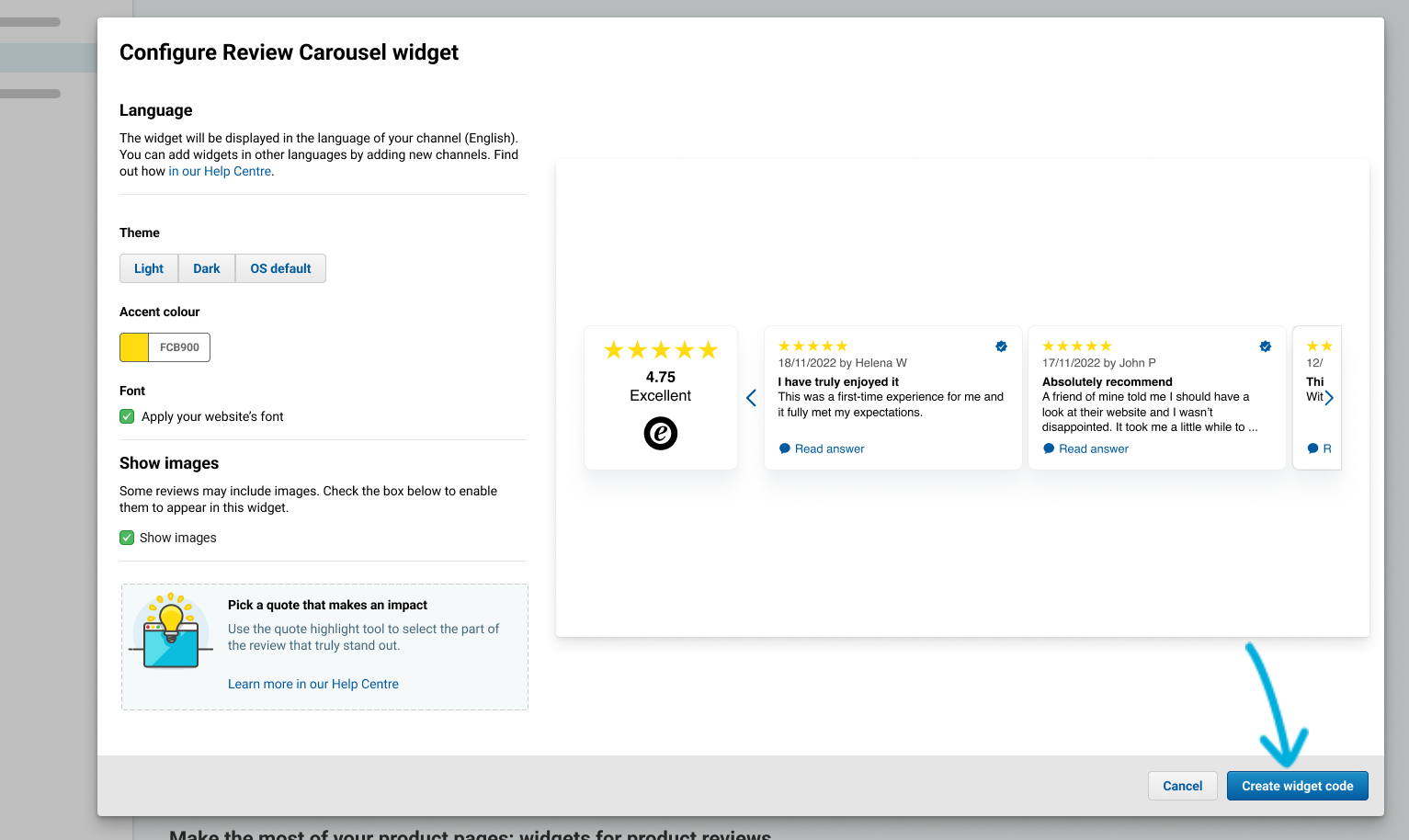
Task: Open the Learn more in our Help Centre link
Action: click(313, 684)
